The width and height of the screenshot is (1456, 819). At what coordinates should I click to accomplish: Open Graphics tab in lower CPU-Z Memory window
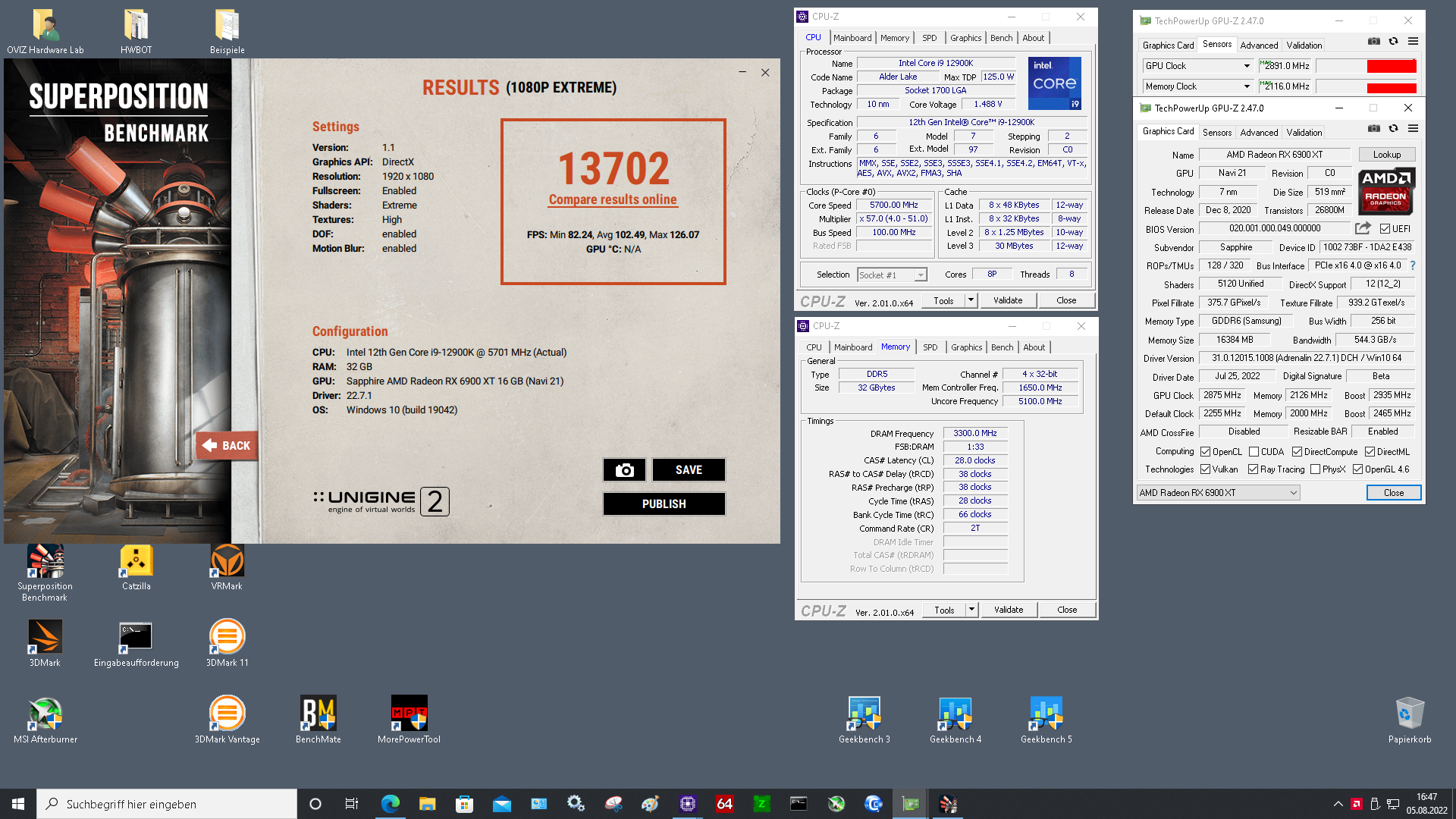[x=966, y=347]
